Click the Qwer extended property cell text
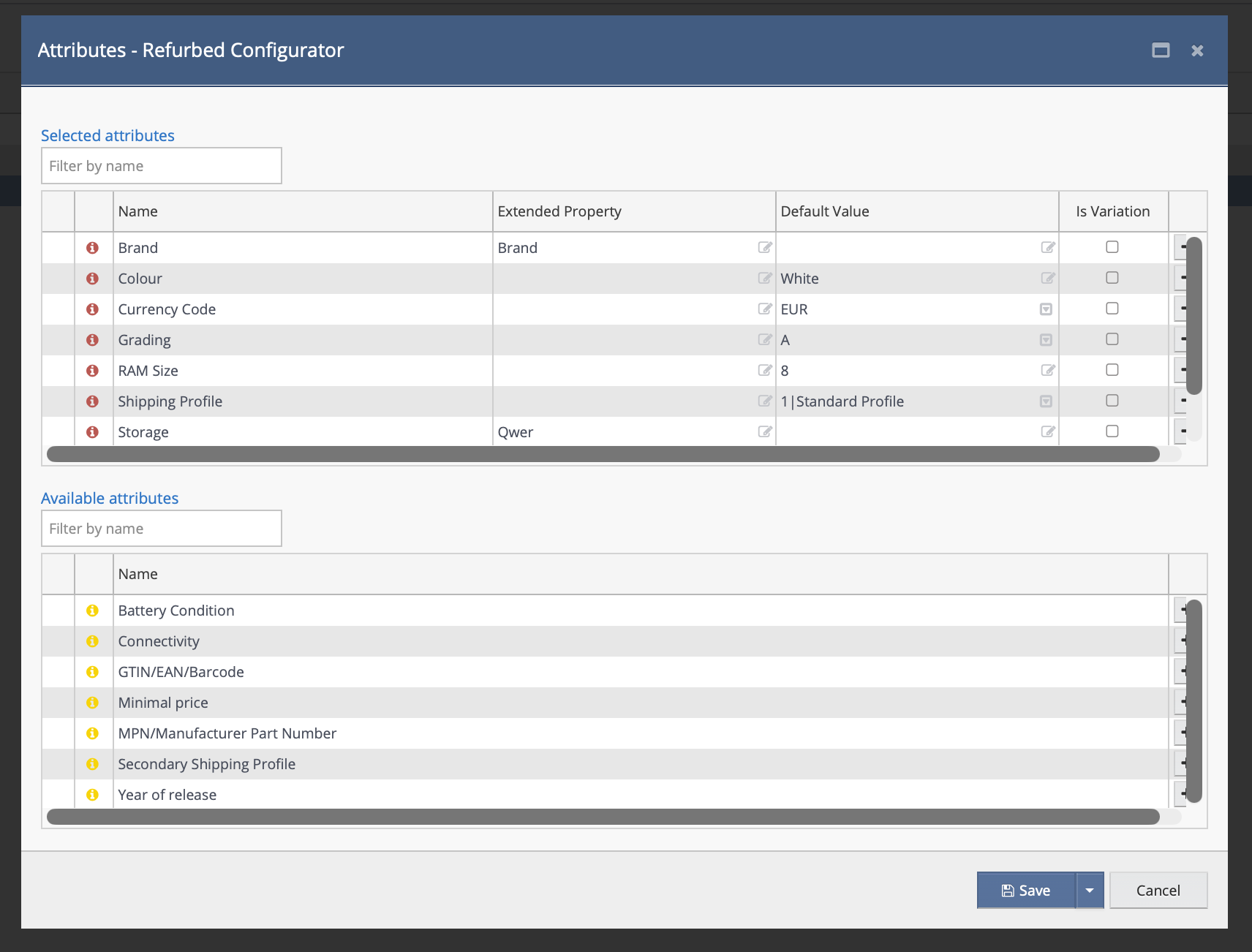 516,432
